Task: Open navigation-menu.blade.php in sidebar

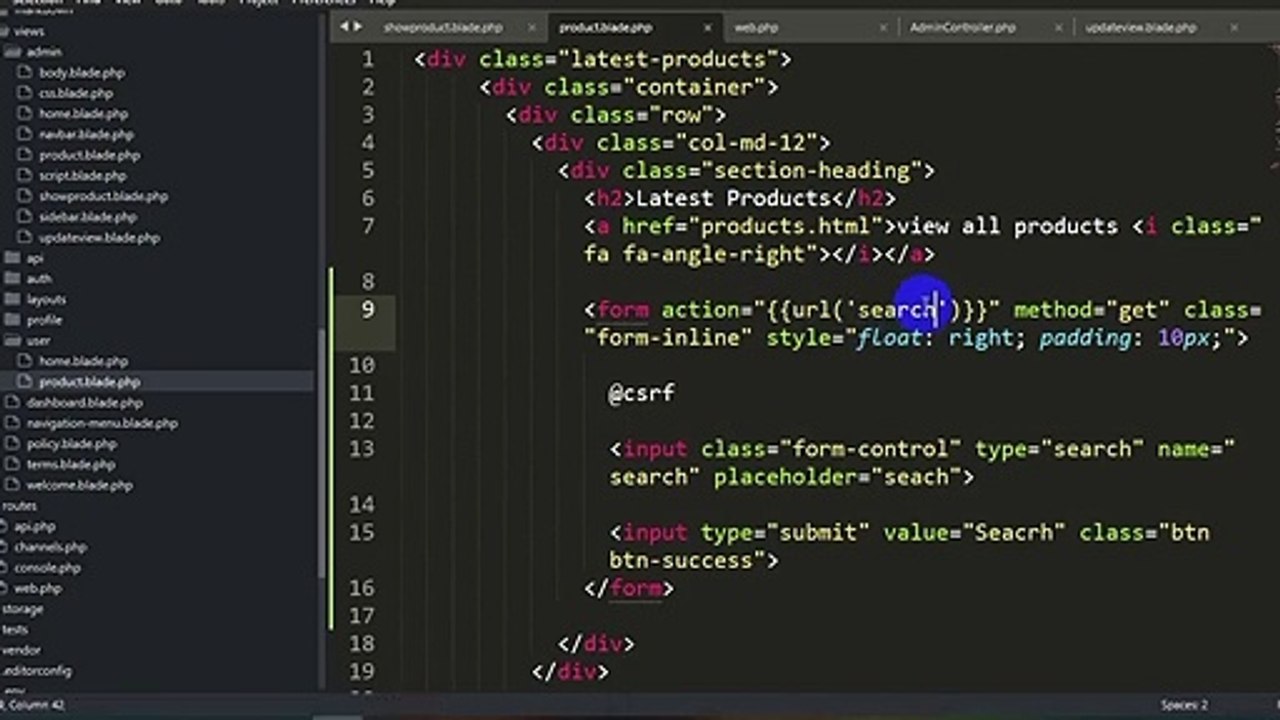Action: [x=102, y=423]
